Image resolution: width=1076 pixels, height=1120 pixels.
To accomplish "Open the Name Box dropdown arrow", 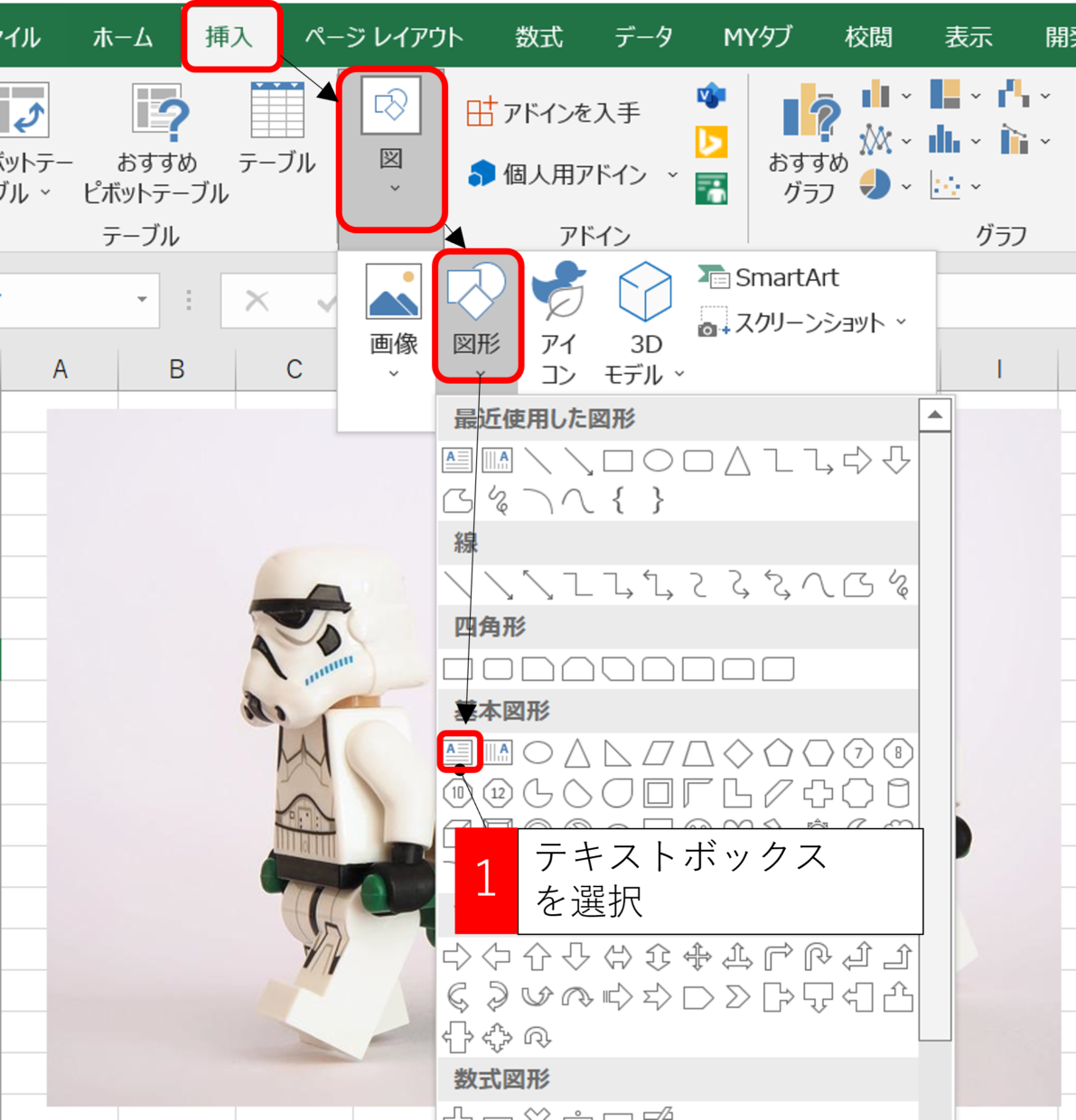I will click(x=142, y=300).
